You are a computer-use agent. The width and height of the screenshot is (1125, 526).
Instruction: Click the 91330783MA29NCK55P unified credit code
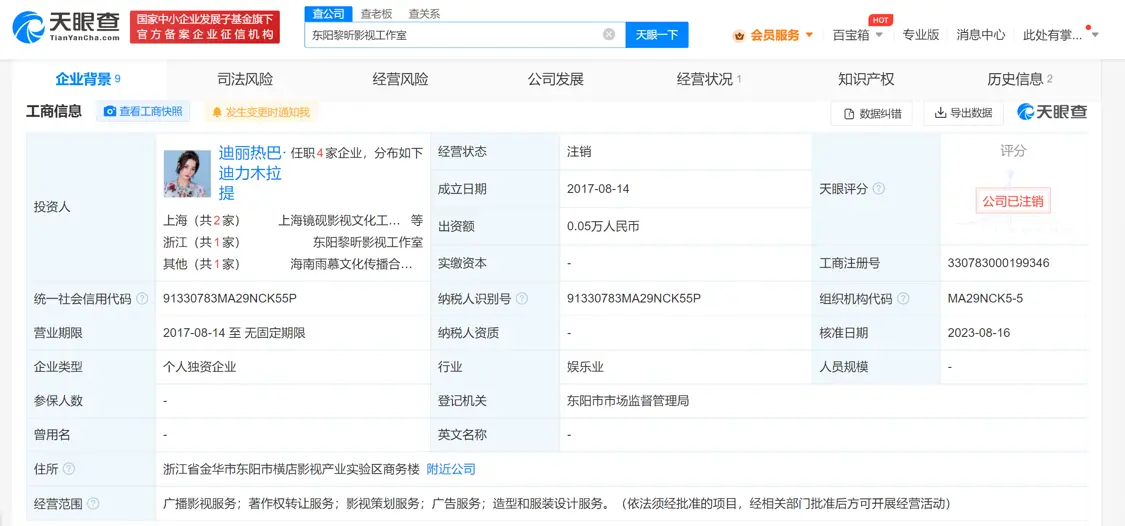pyautogui.click(x=230, y=299)
